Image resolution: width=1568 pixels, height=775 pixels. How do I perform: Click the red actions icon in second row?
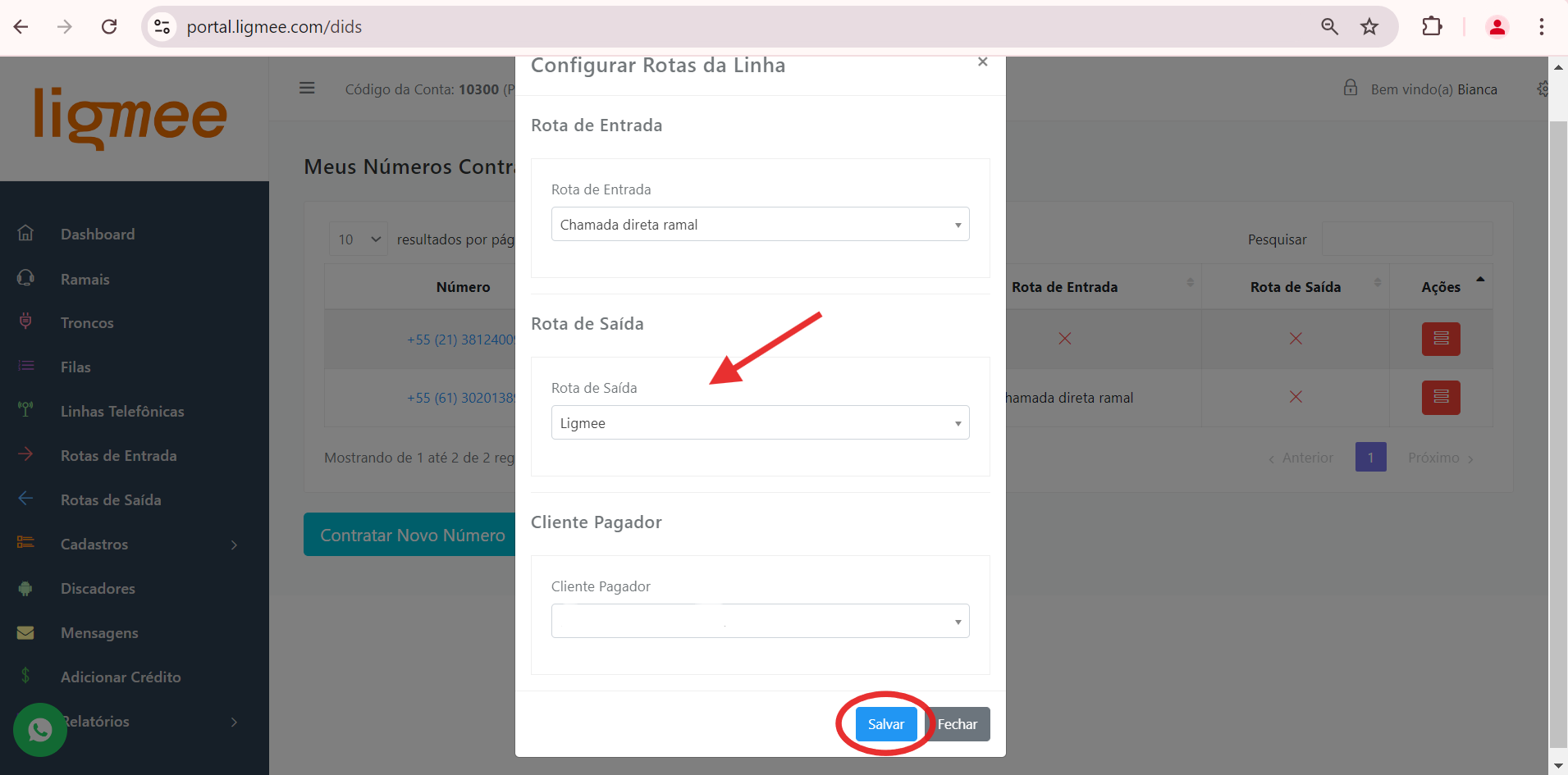[1441, 398]
